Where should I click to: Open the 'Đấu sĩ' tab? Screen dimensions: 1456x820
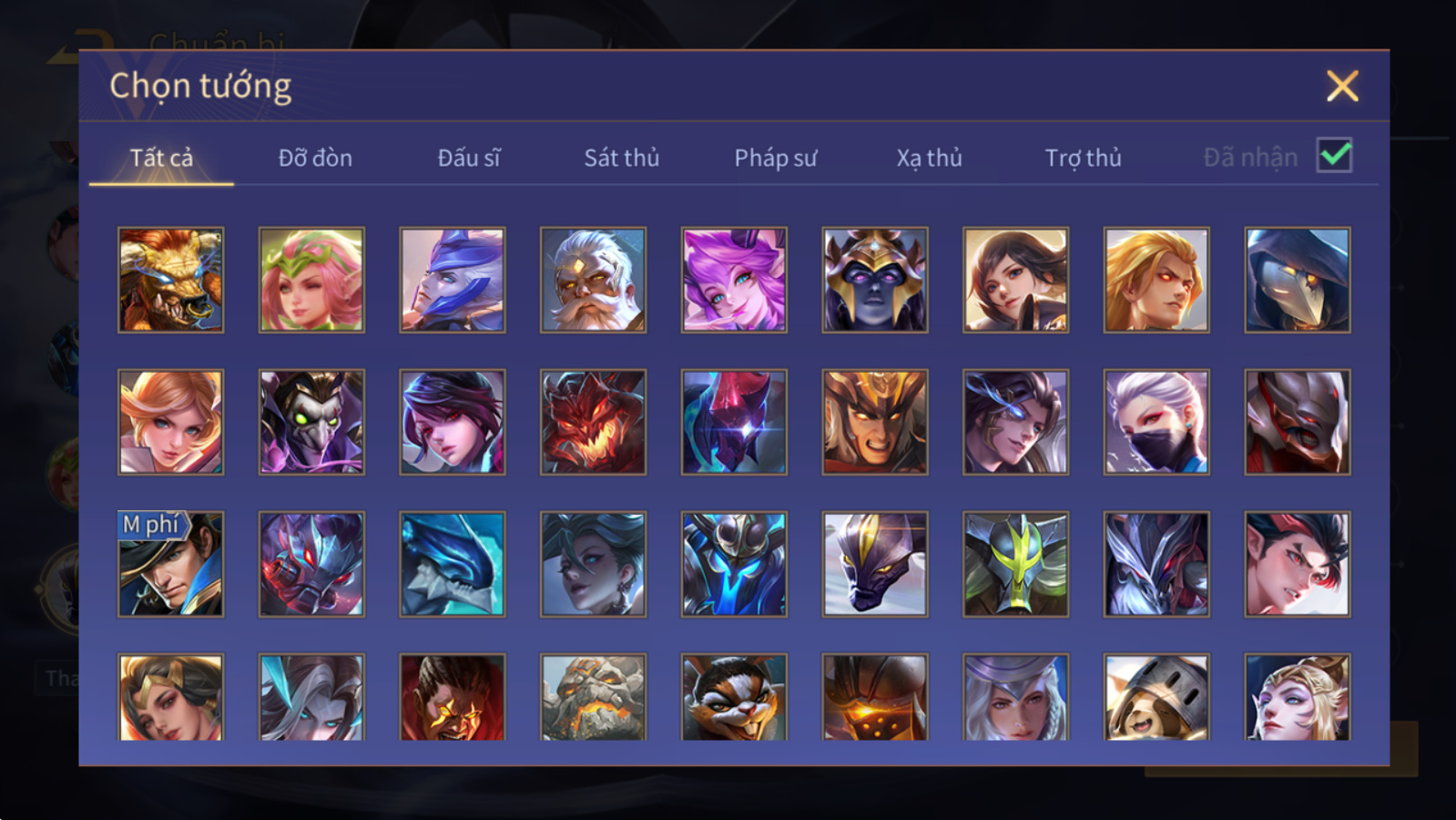pos(469,158)
